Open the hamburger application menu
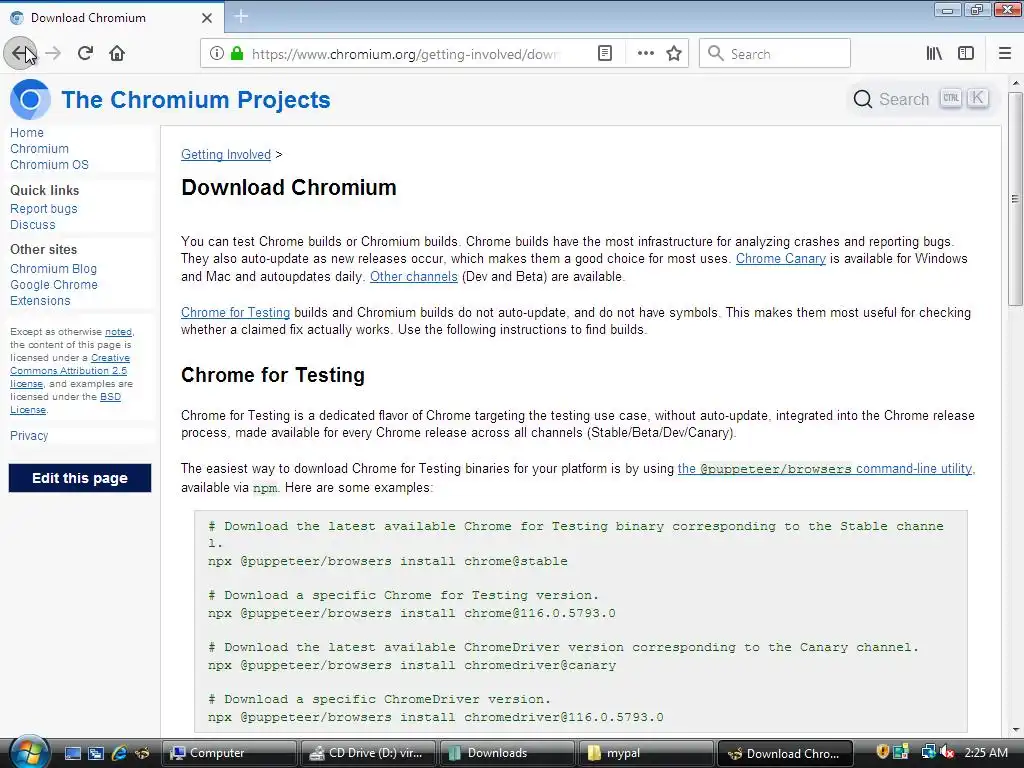Screen dimensions: 1024x768 1005,54
